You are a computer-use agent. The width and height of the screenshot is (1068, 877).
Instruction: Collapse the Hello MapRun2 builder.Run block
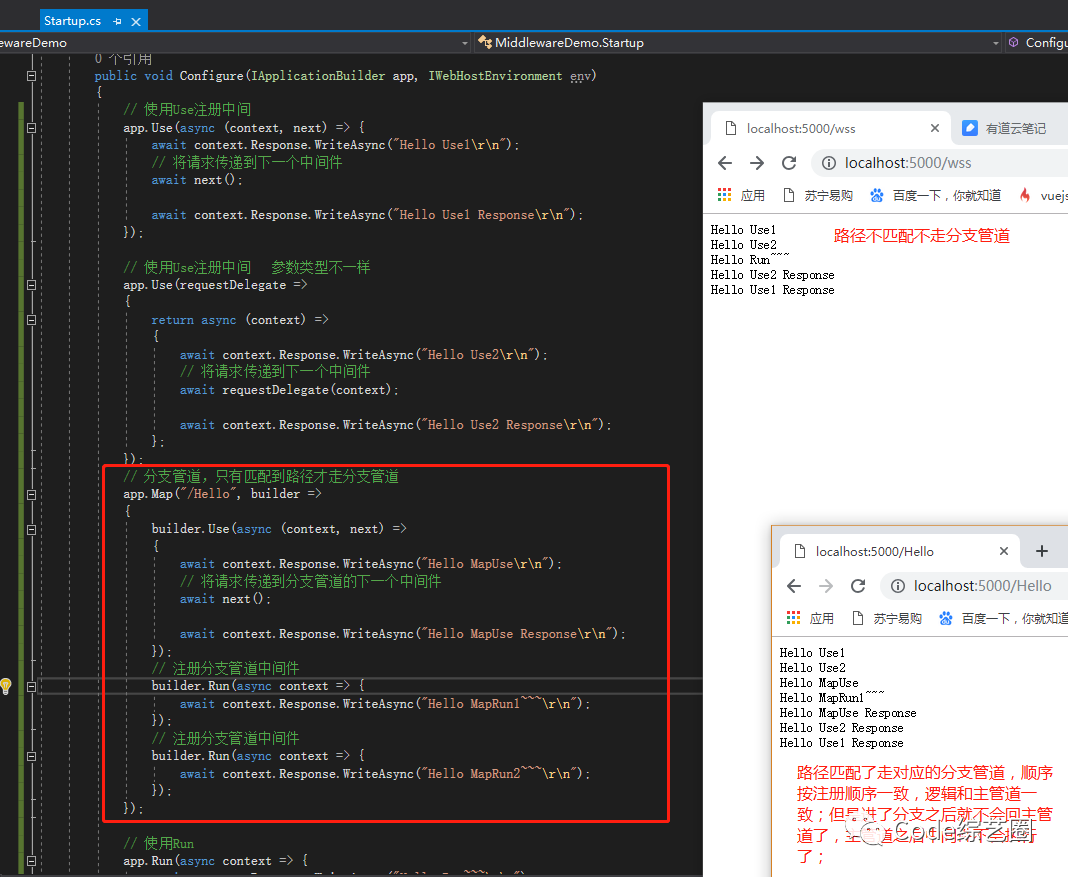point(31,756)
